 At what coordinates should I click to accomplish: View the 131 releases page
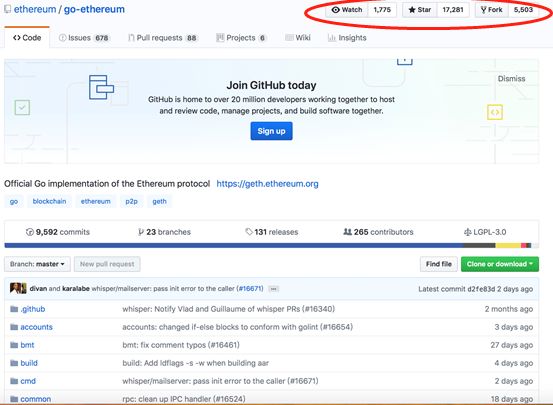click(272, 232)
